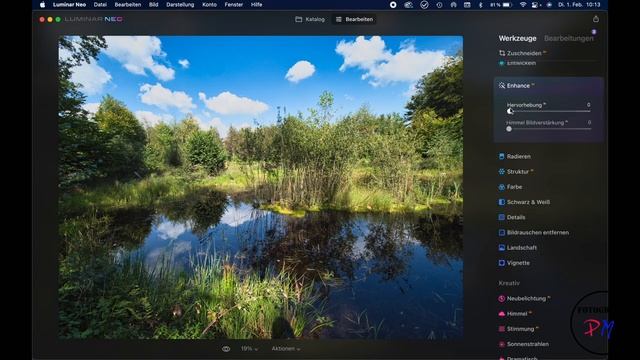This screenshot has width=640, height=360.
Task: Open the Zuschneiden crop tool icon
Action: [502, 53]
